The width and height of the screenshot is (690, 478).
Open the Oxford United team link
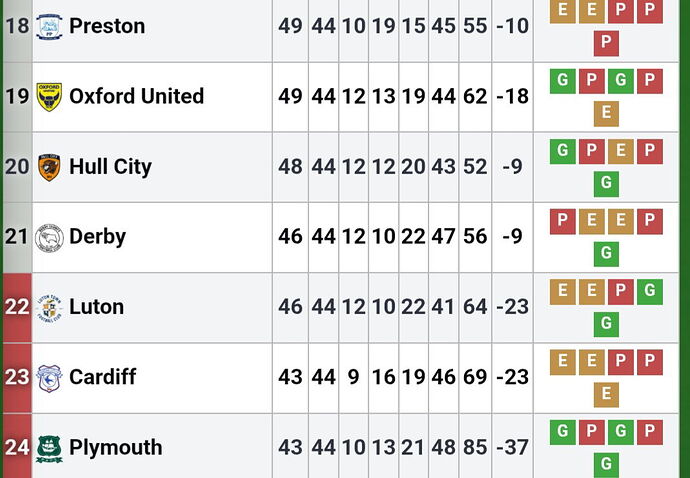click(136, 96)
